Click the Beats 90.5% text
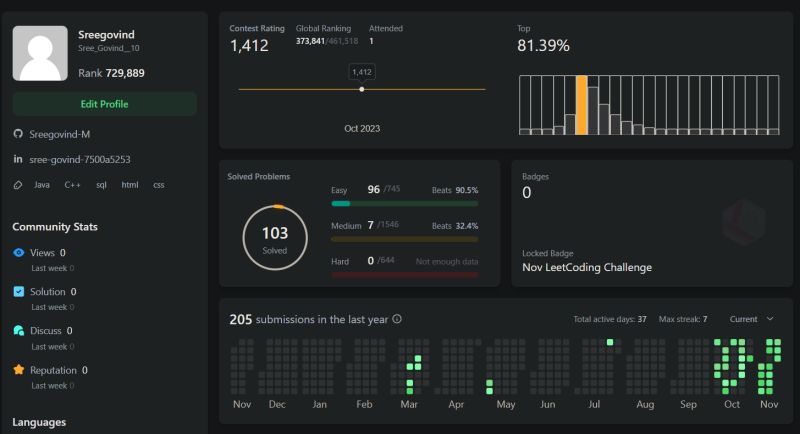 [455, 190]
